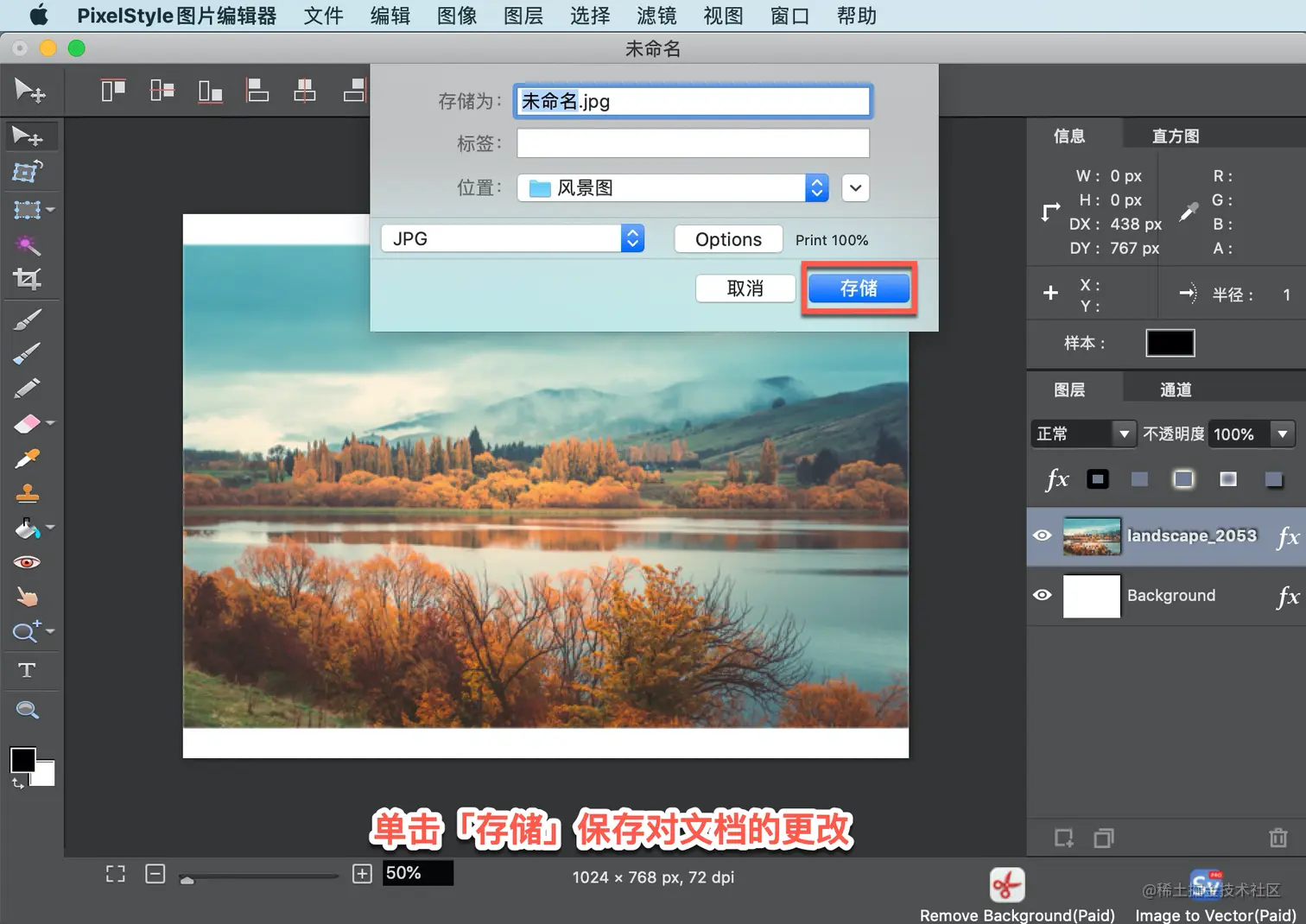Open Remove Background scissors tool
This screenshot has height=924, width=1306.
[1007, 885]
